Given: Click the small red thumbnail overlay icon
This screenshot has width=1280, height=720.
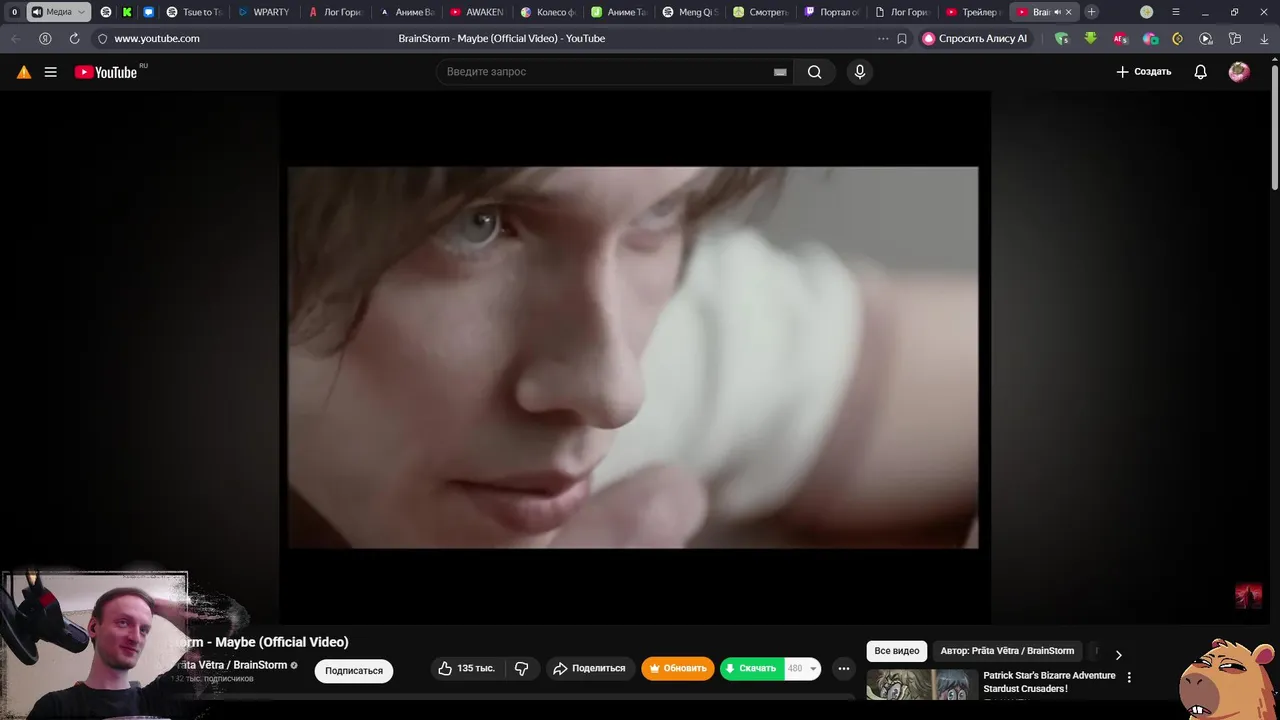Looking at the screenshot, I should [1248, 596].
